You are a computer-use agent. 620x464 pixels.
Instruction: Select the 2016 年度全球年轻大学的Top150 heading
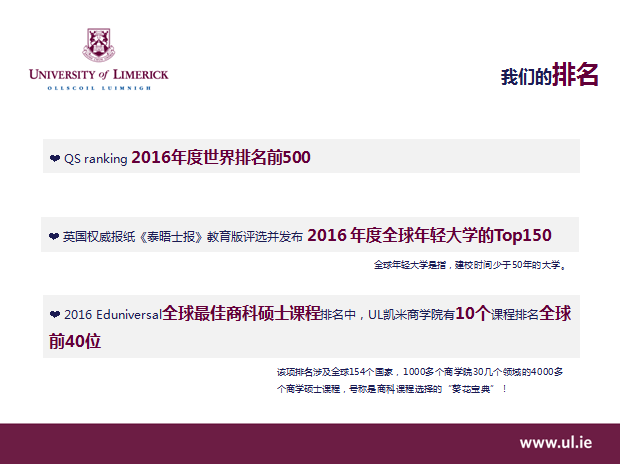429,236
